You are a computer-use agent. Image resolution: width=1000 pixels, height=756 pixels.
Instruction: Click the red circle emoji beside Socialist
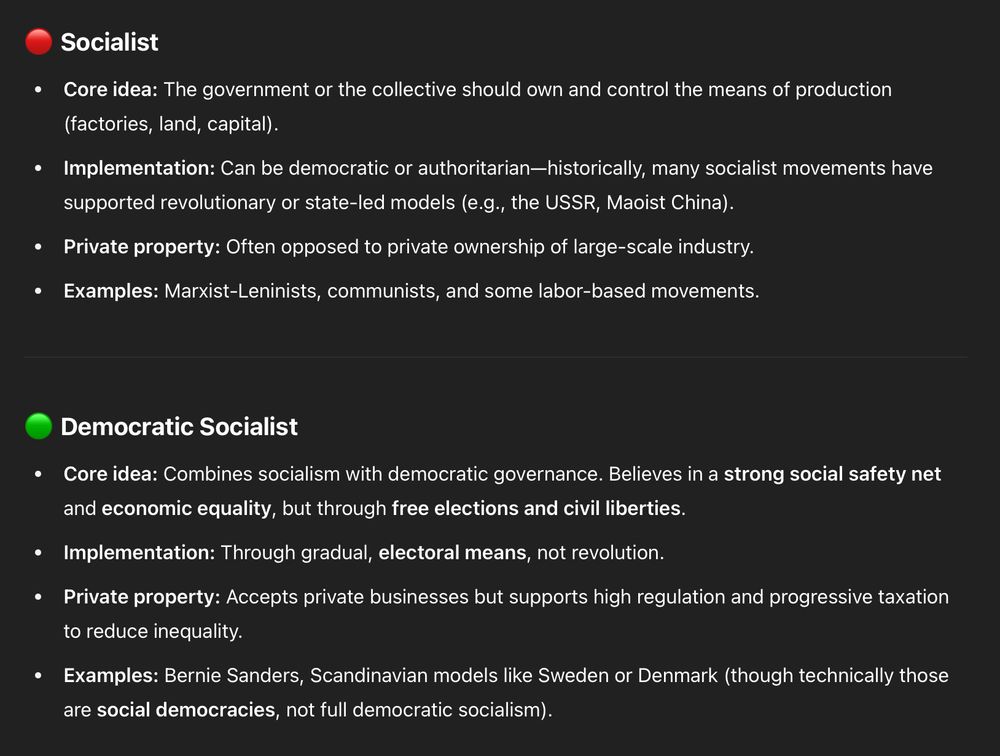[38, 42]
